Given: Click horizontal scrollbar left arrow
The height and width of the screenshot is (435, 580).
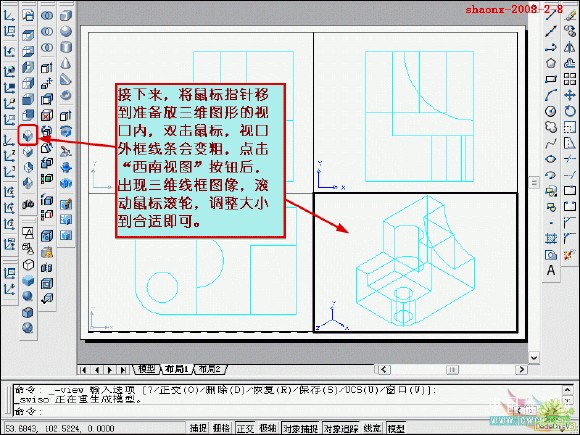Looking at the screenshot, I should point(384,369).
